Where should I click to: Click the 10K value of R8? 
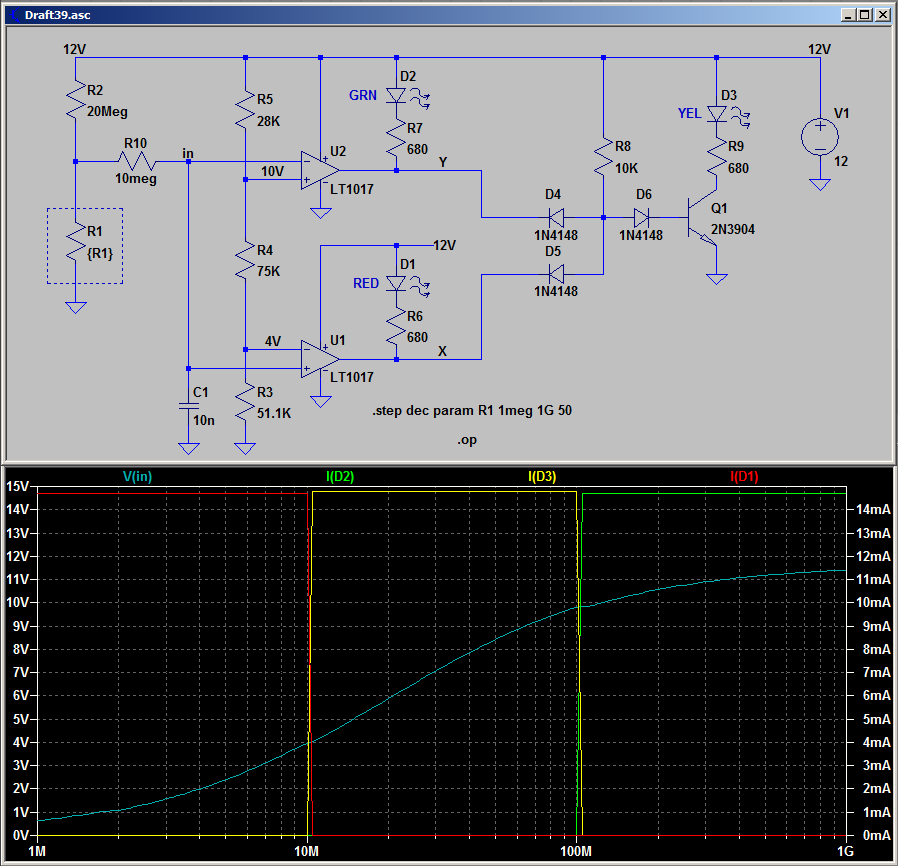pyautogui.click(x=627, y=168)
